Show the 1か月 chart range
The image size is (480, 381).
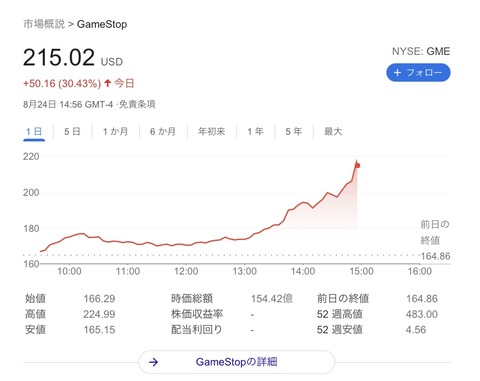[x=115, y=131]
